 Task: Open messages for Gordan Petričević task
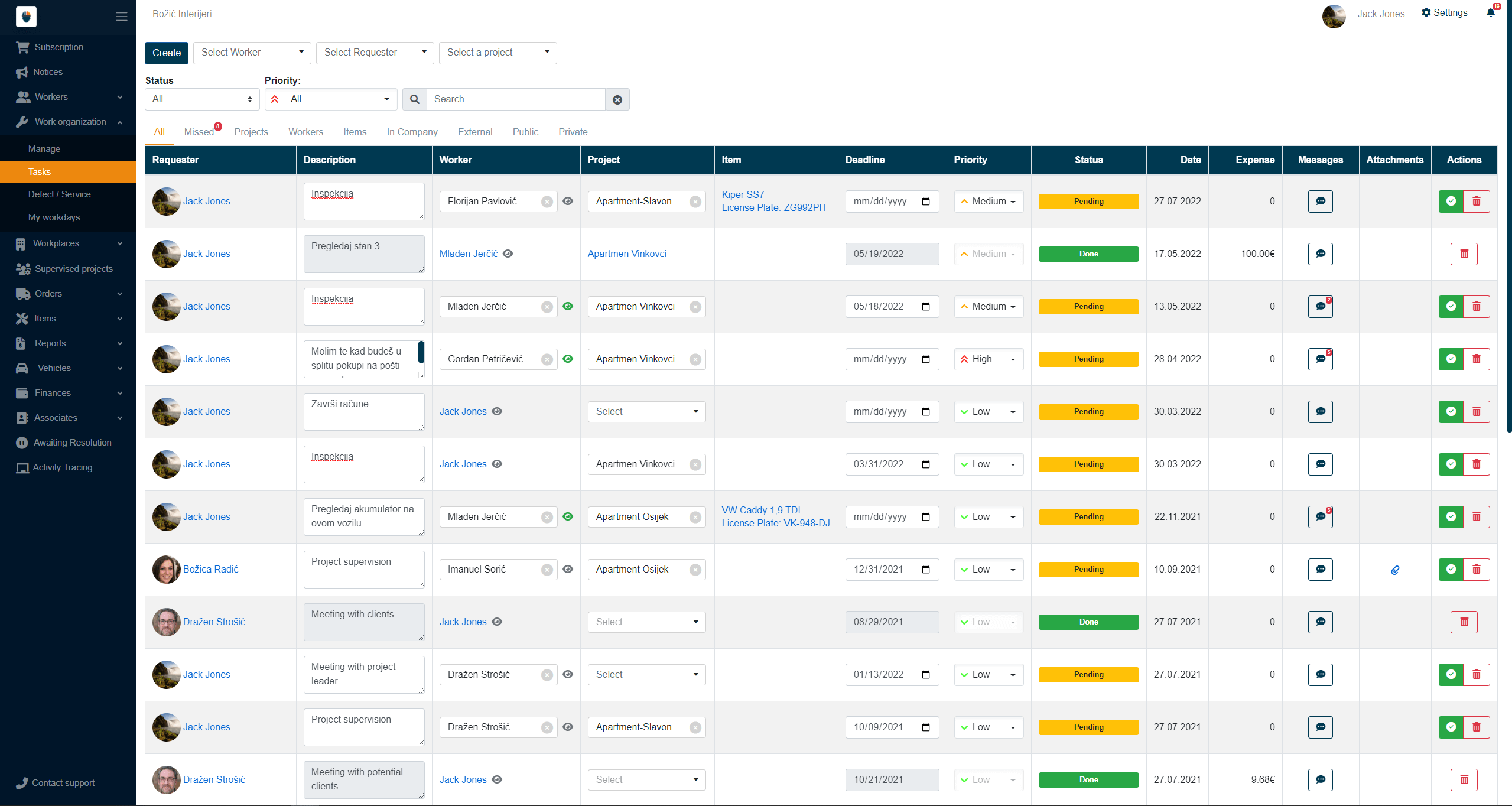point(1320,359)
